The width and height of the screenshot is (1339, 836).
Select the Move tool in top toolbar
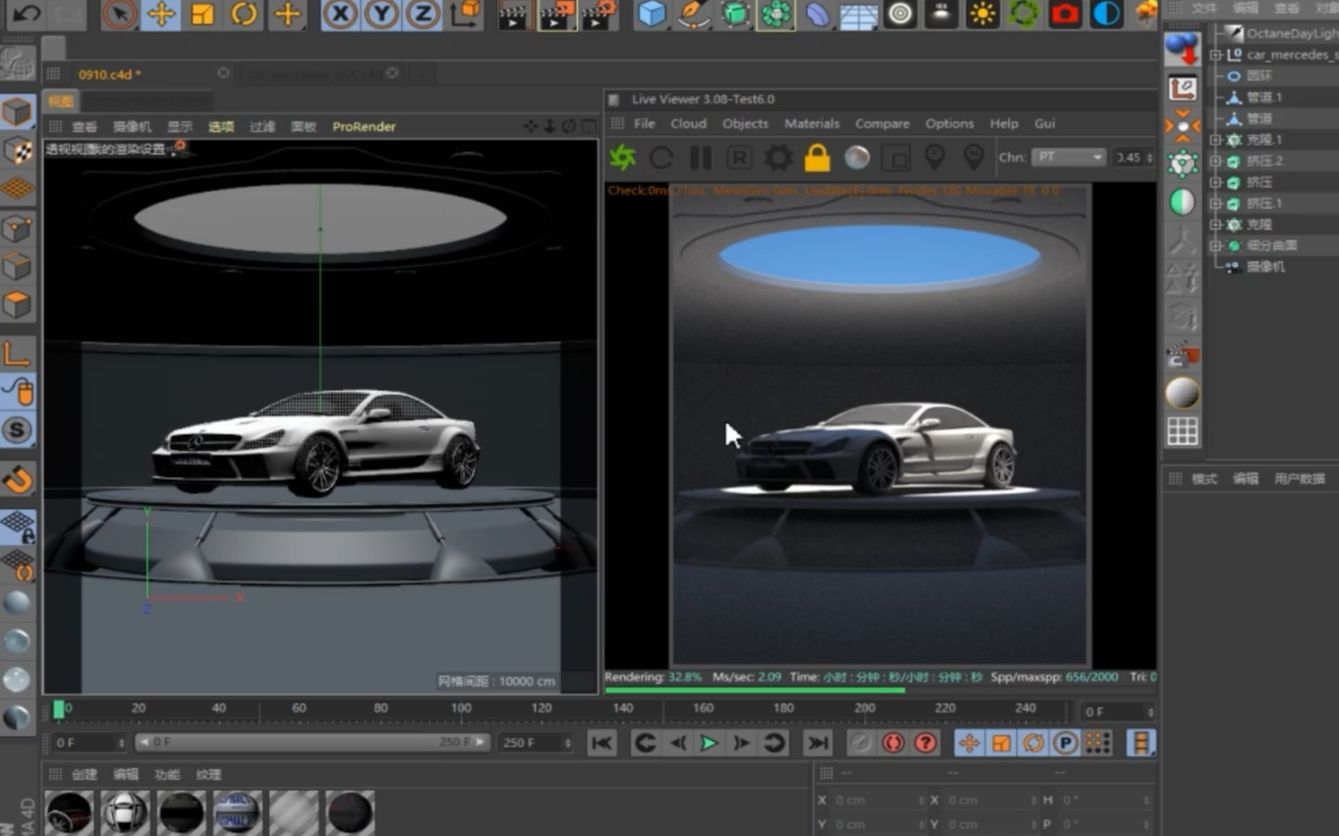coord(161,15)
